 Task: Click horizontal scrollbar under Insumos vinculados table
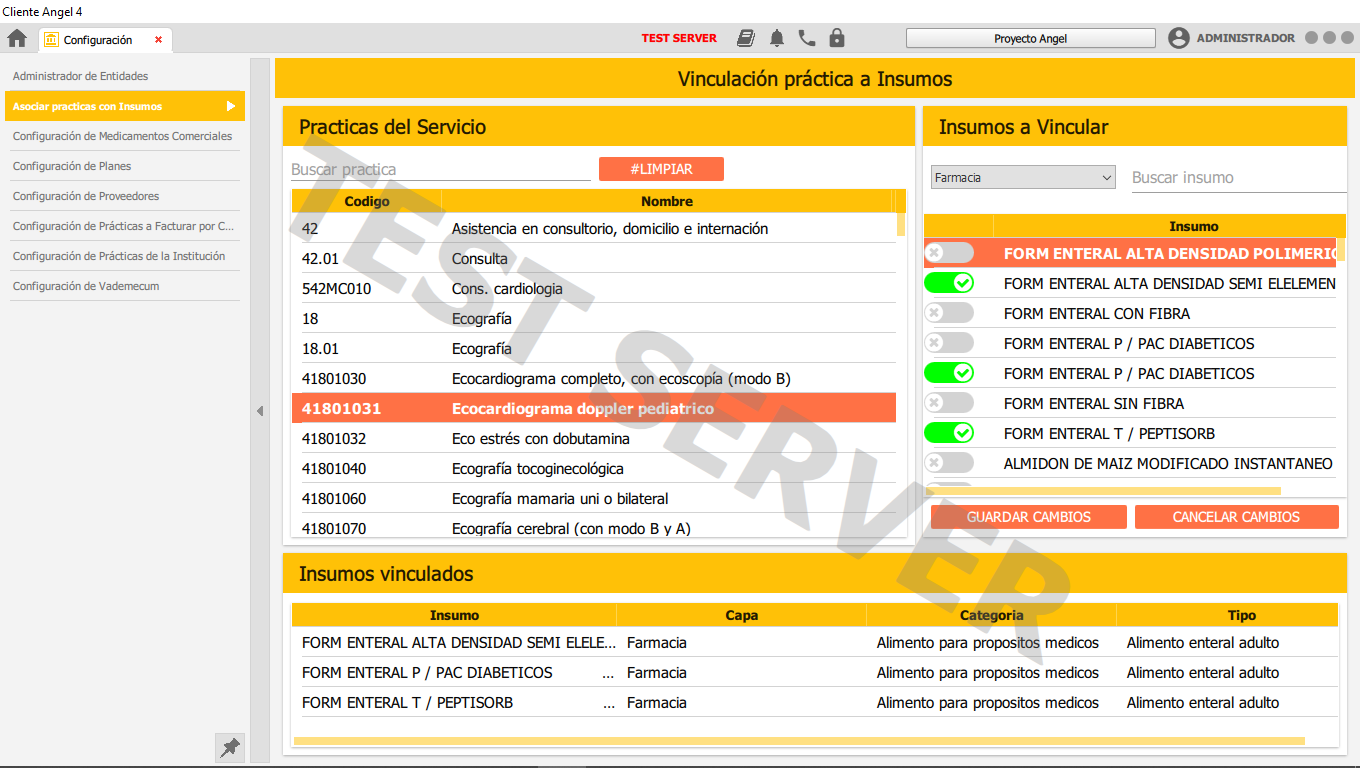pyautogui.click(x=798, y=741)
